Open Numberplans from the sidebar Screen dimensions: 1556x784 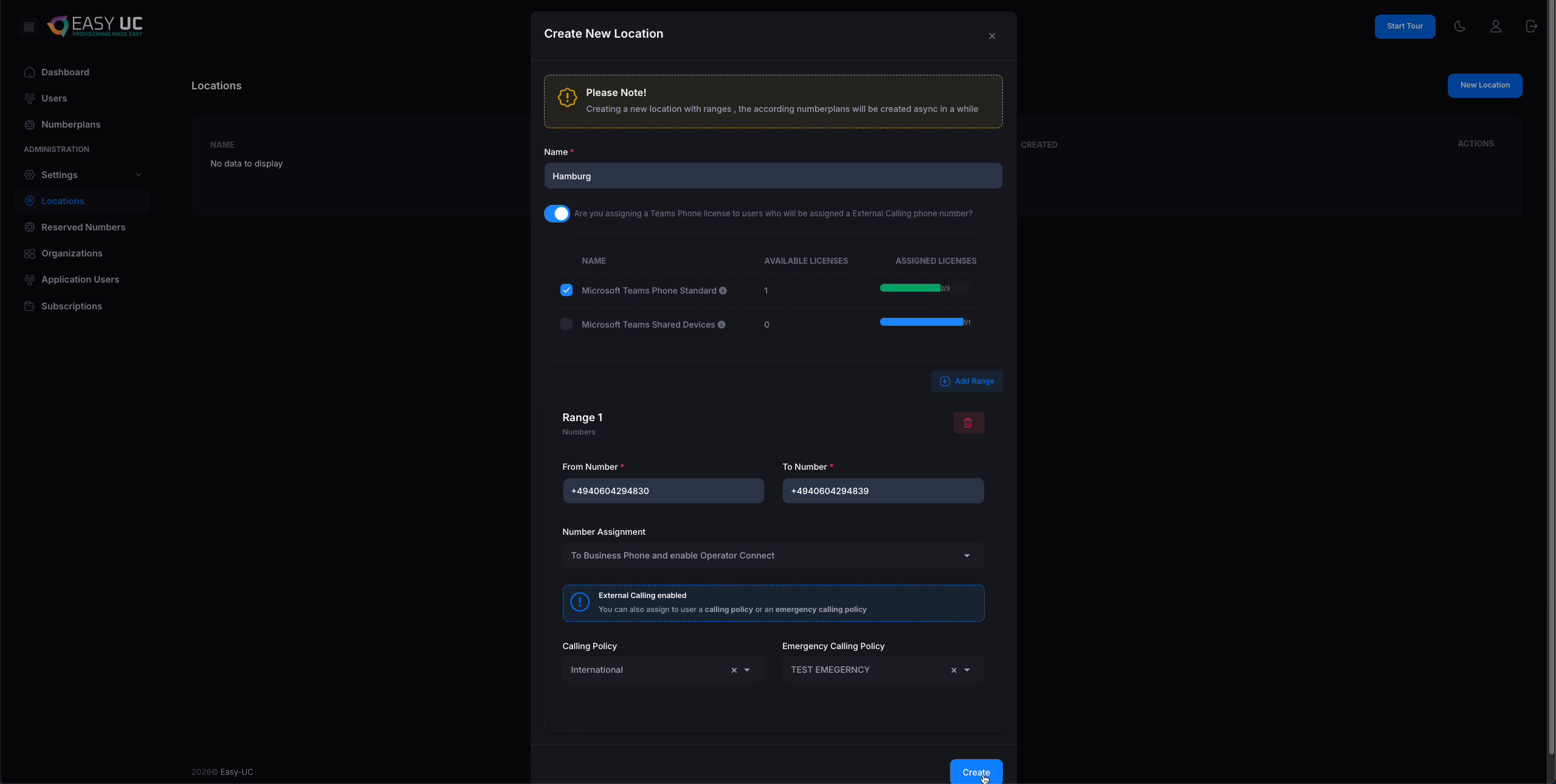point(71,125)
